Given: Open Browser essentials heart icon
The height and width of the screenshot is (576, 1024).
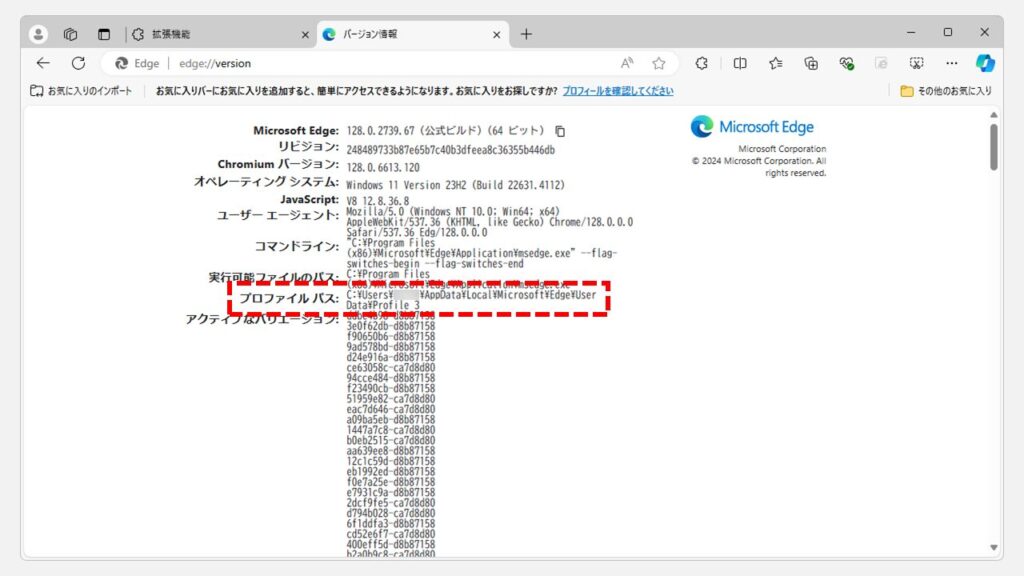Looking at the screenshot, I should pyautogui.click(x=846, y=63).
